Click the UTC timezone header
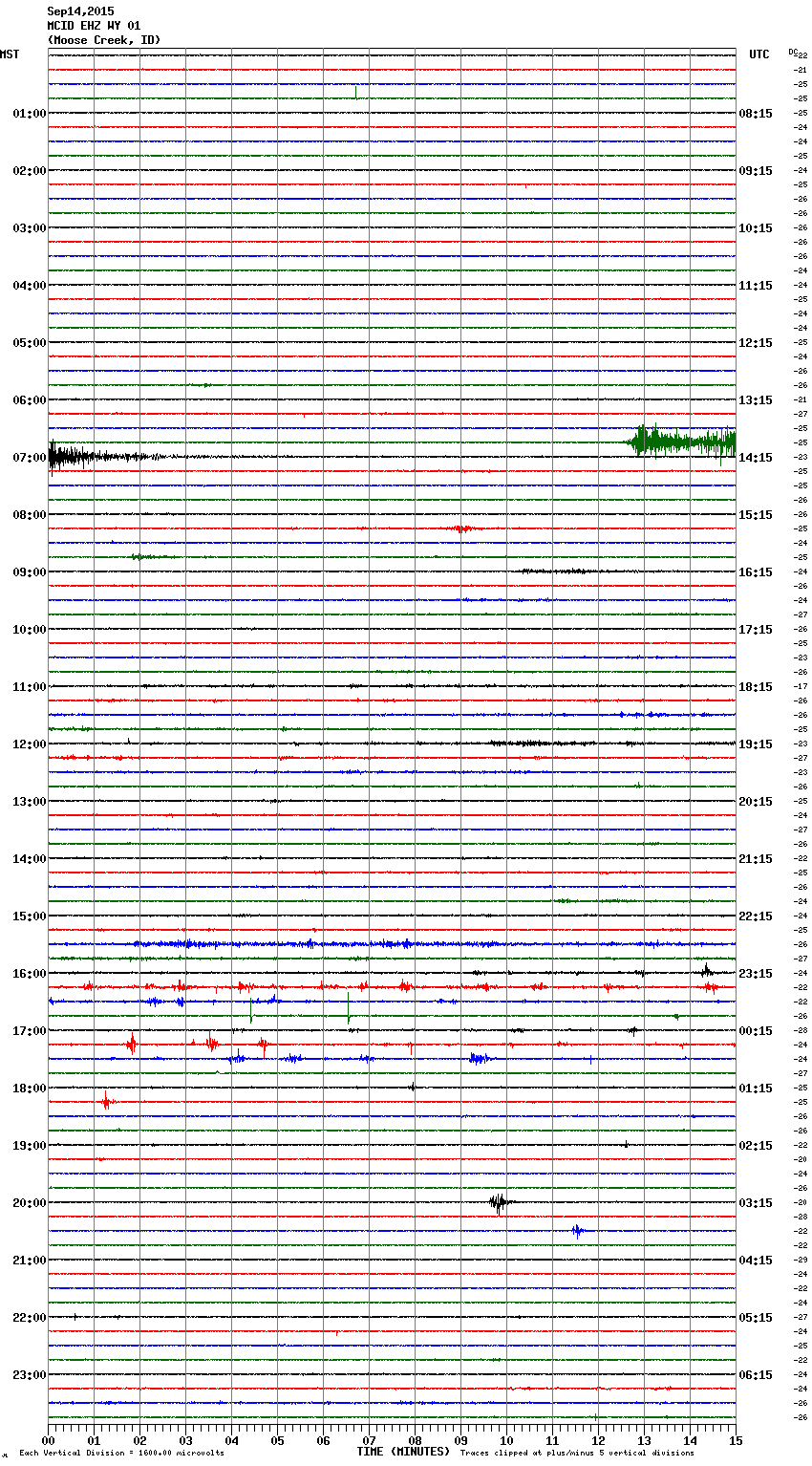The width and height of the screenshot is (812, 1466). 759,54
